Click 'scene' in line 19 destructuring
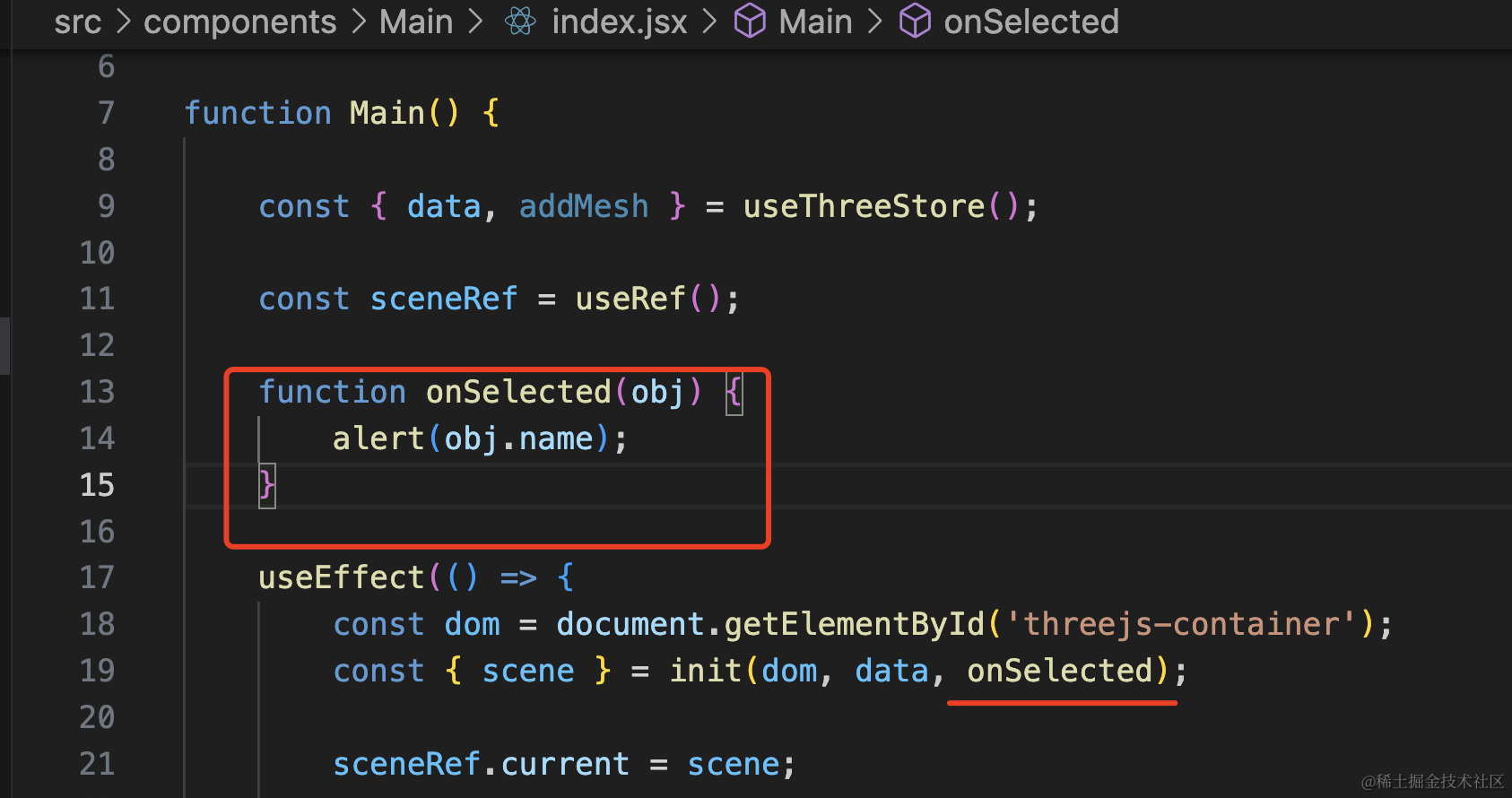Screen dimensions: 1512x798 point(528,671)
